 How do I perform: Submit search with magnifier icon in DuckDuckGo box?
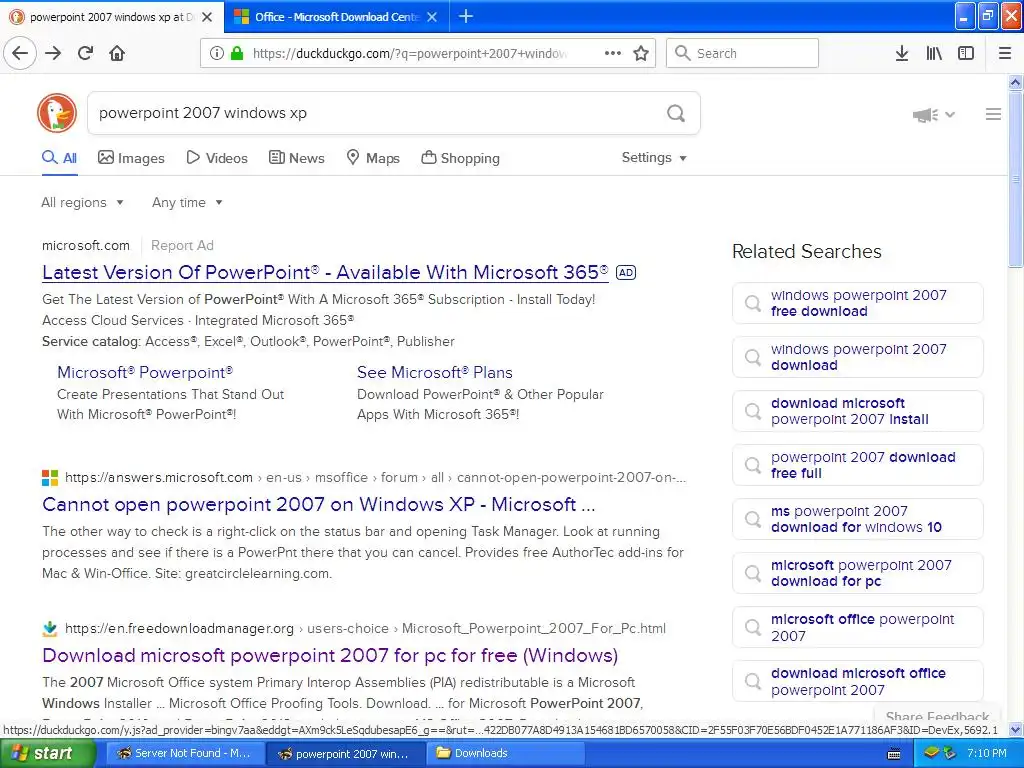coord(676,114)
